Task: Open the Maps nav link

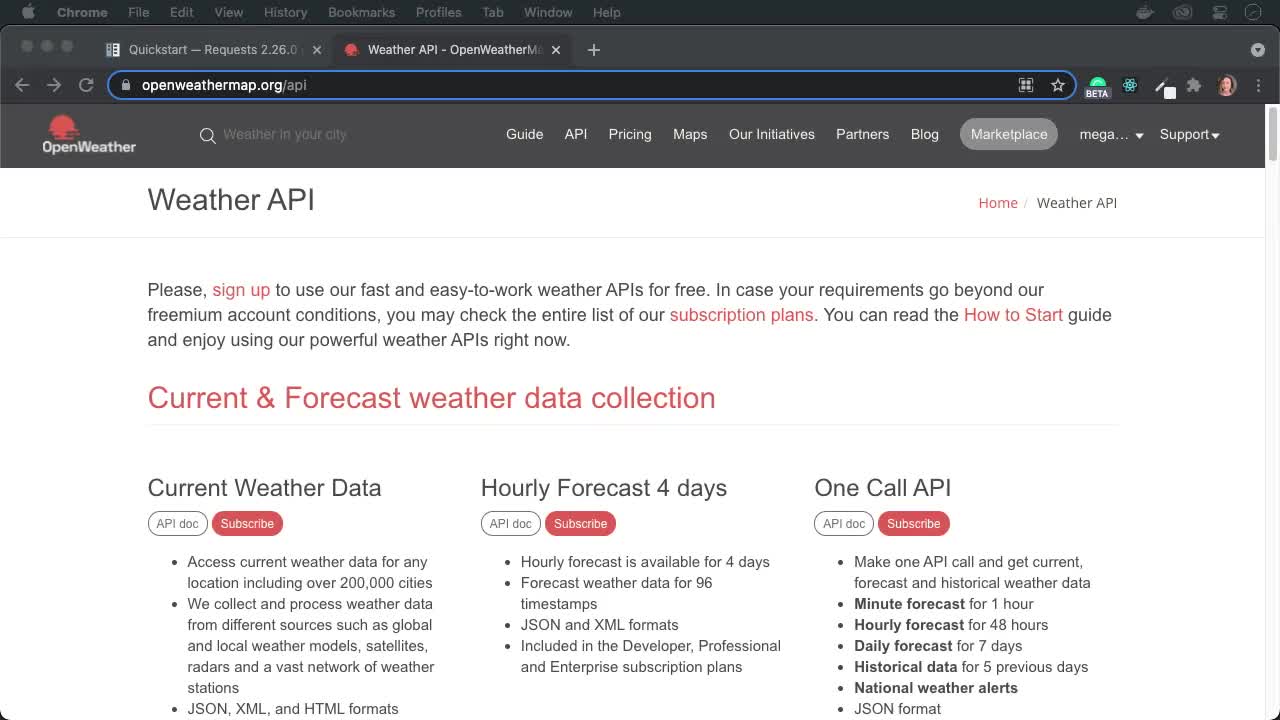Action: (x=690, y=134)
